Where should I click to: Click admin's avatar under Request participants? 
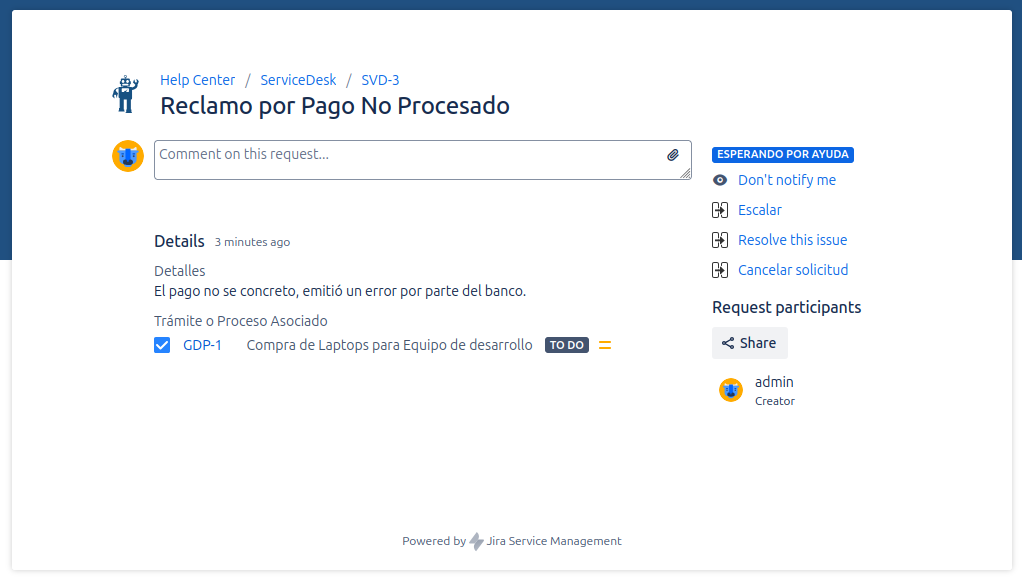731,389
